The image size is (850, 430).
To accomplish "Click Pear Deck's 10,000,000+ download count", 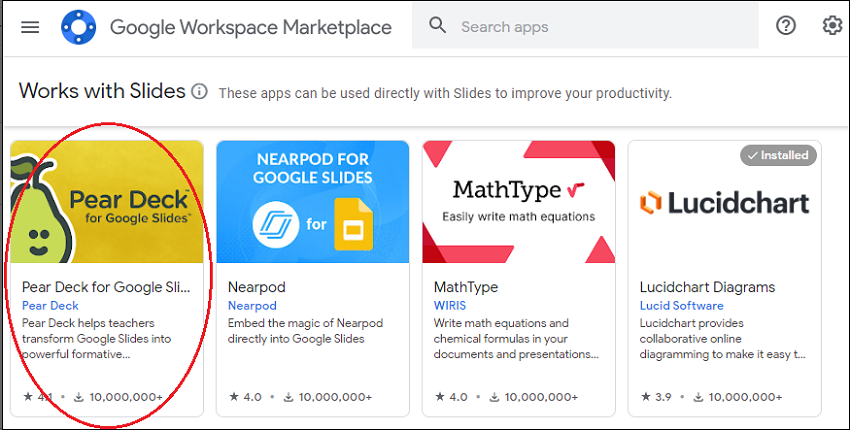I will tap(118, 397).
